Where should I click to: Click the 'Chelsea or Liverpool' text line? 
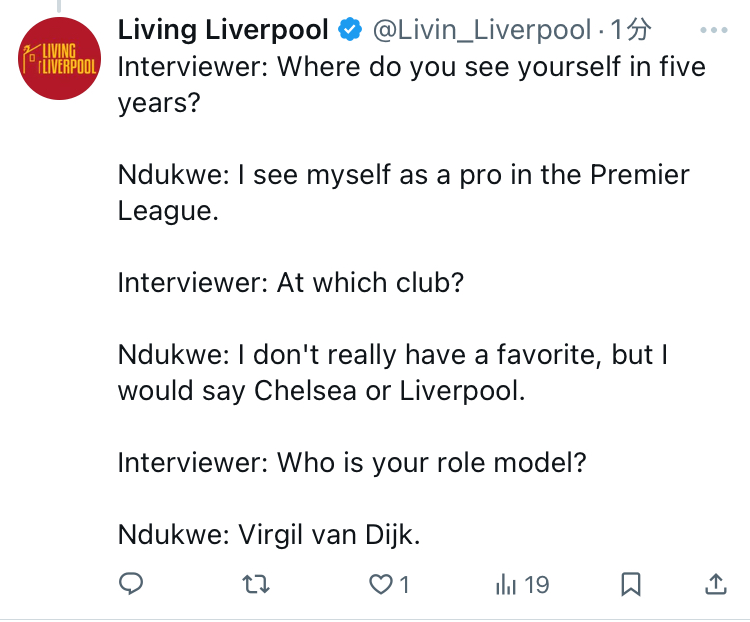coord(321,391)
